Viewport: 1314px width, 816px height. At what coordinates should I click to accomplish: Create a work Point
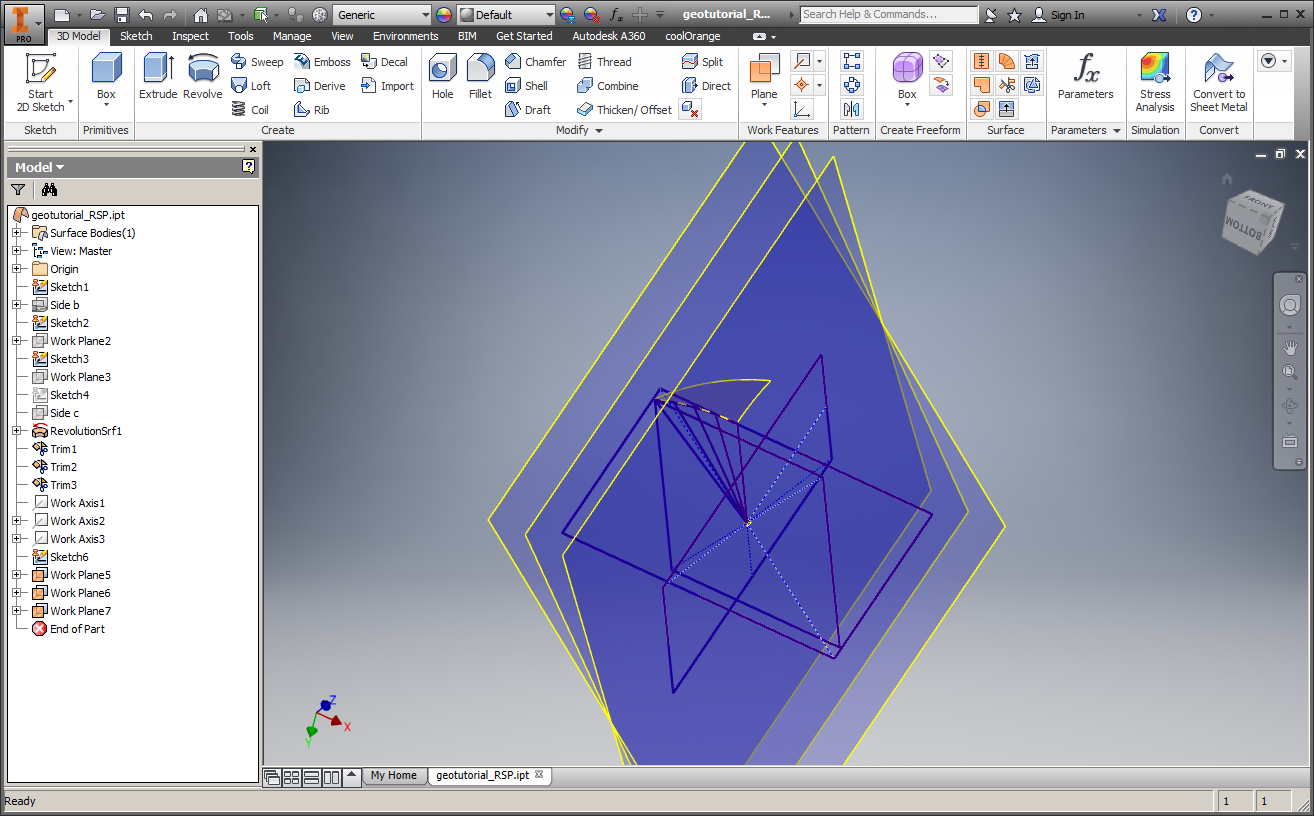(802, 86)
